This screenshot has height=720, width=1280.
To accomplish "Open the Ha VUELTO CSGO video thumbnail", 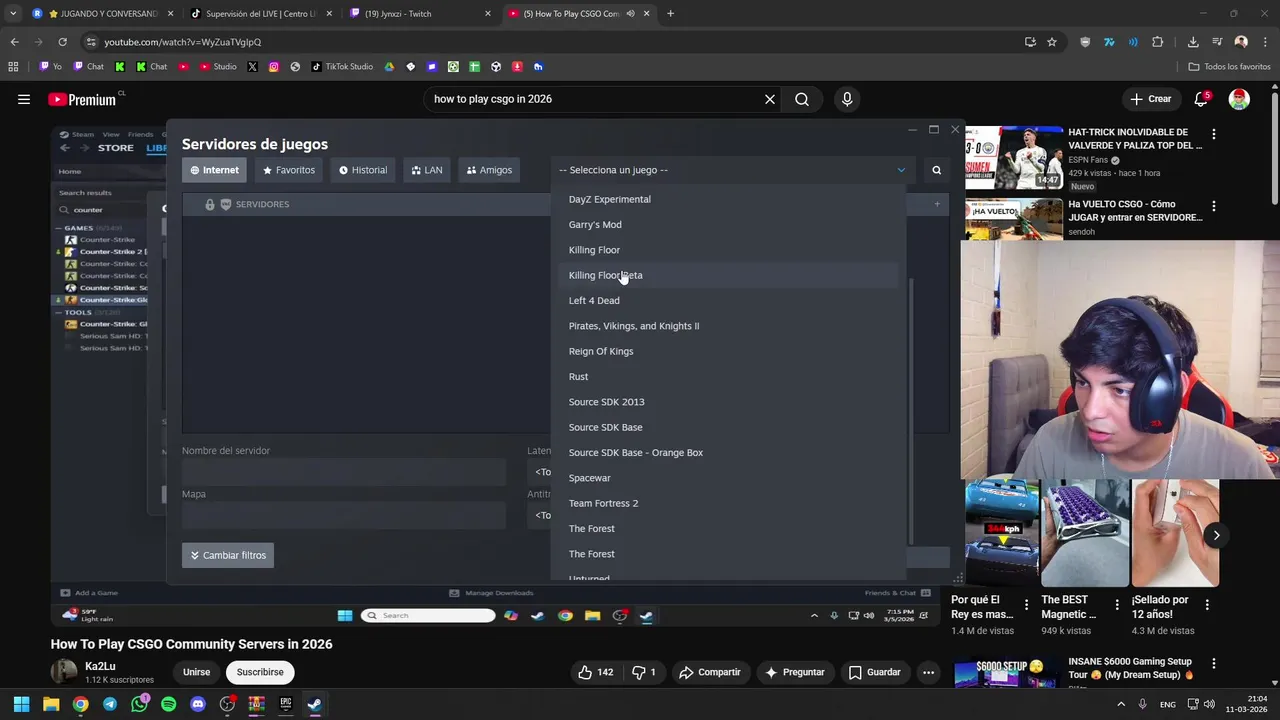I will click(x=1014, y=218).
